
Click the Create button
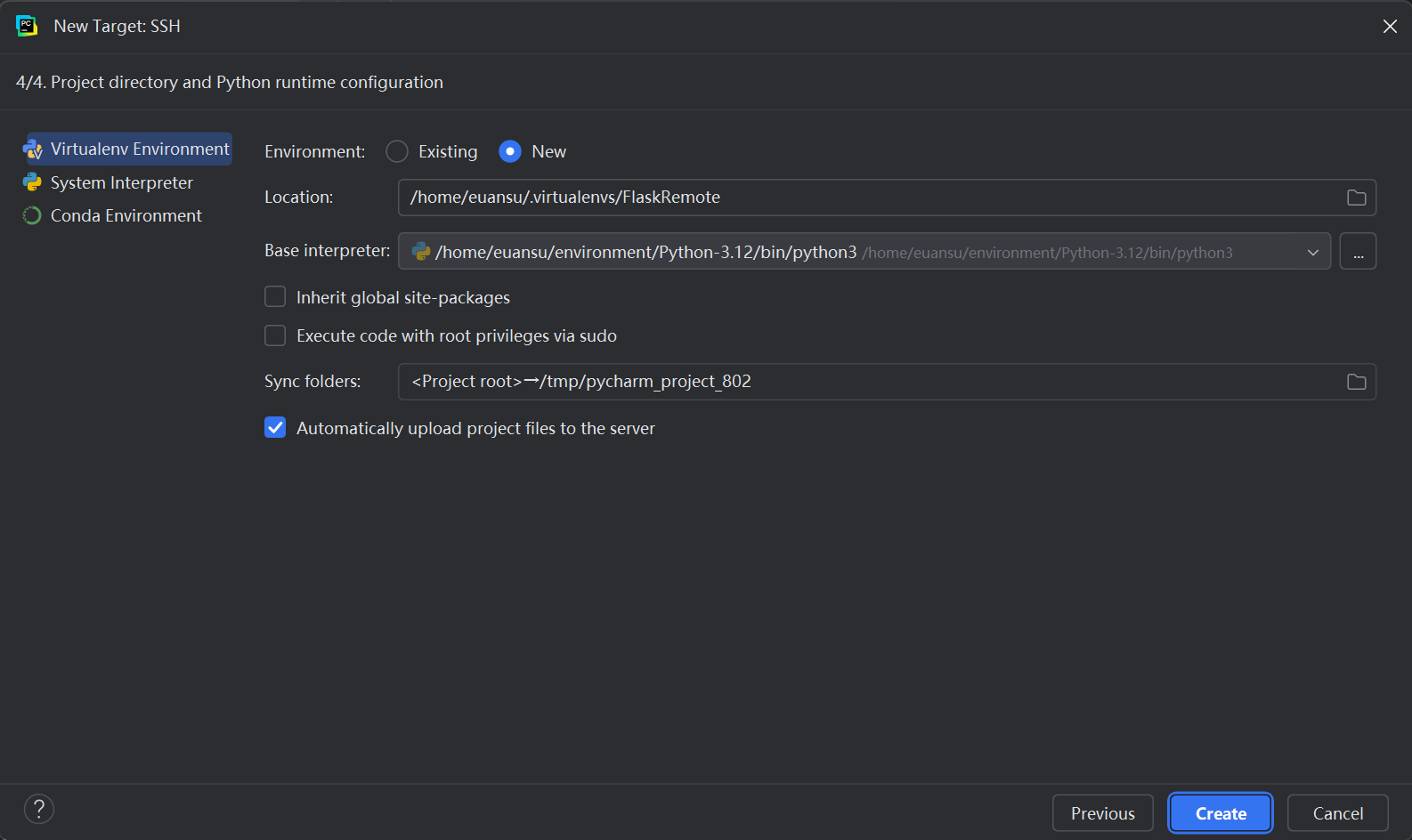tap(1220, 813)
